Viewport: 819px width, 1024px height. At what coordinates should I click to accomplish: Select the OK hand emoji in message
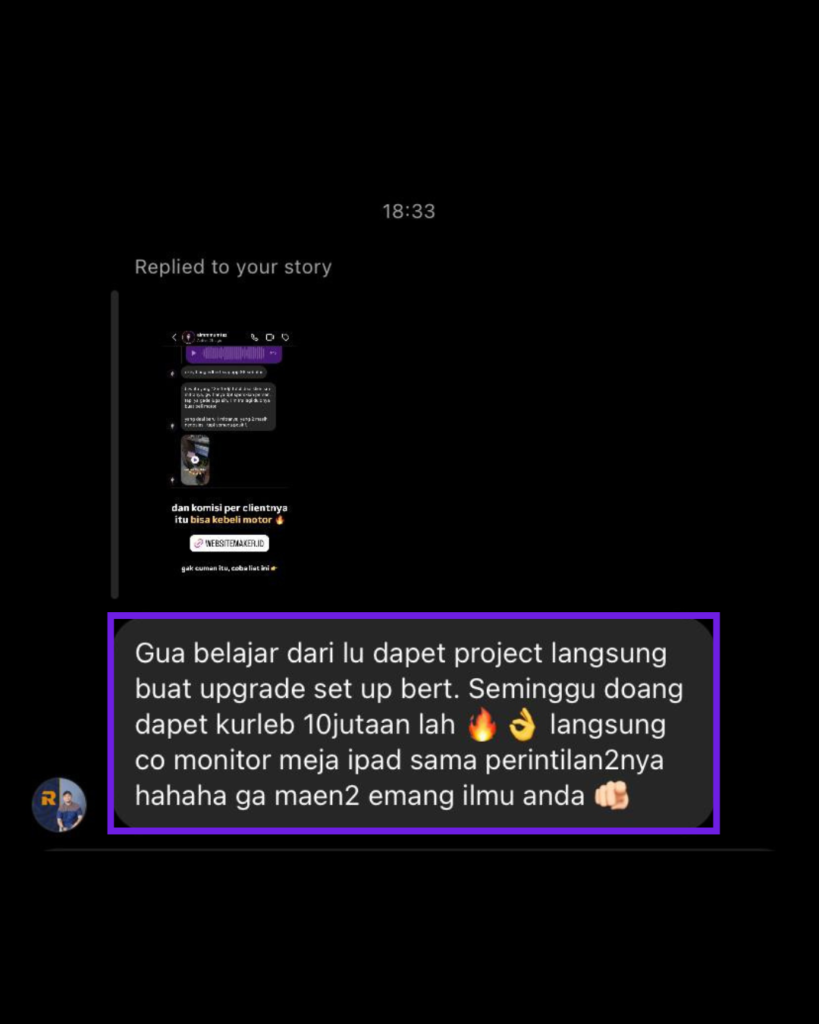[522, 725]
